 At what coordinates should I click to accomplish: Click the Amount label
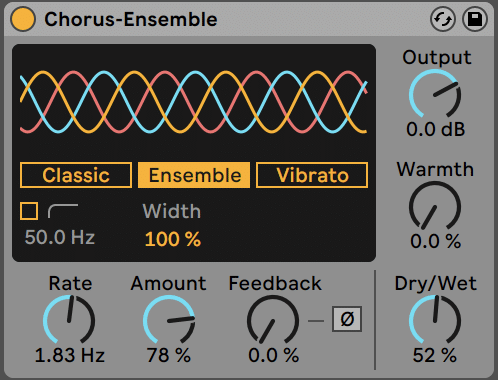[x=168, y=283]
